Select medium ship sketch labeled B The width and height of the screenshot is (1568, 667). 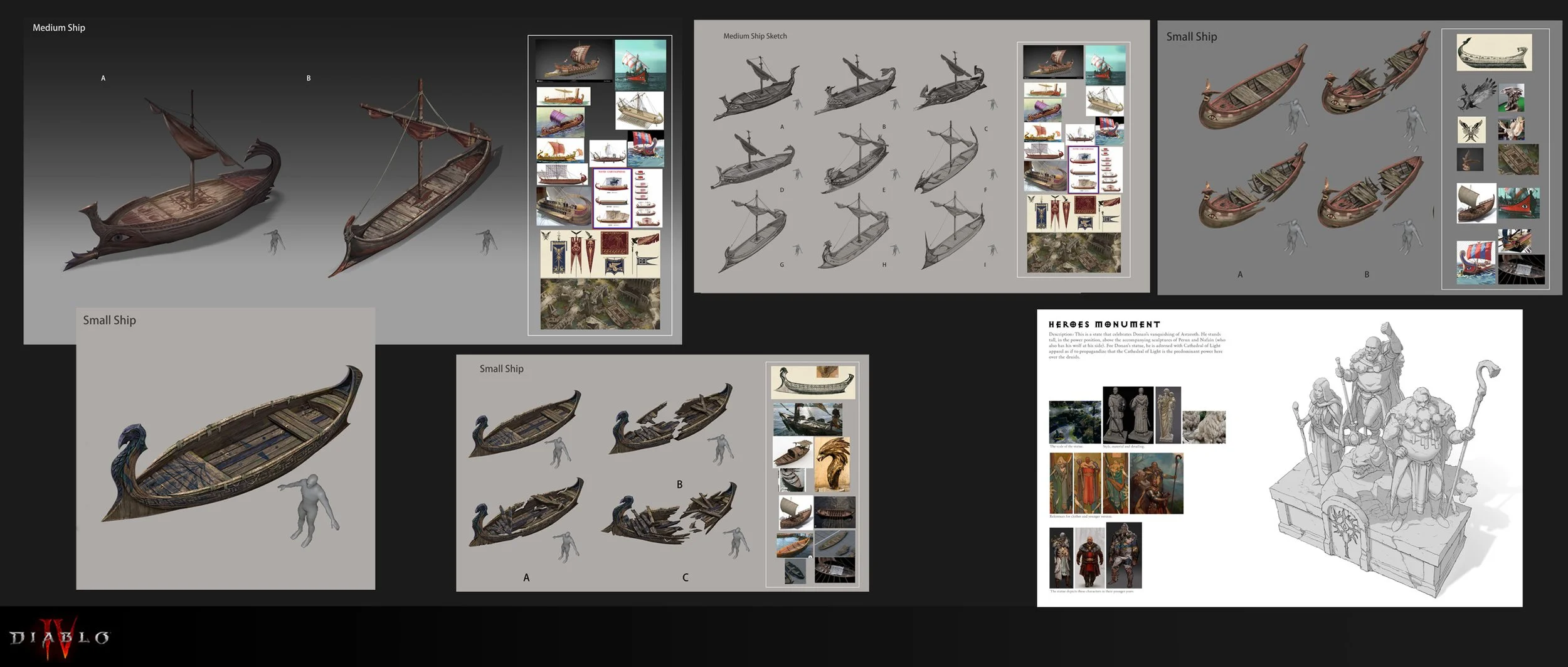tap(856, 85)
